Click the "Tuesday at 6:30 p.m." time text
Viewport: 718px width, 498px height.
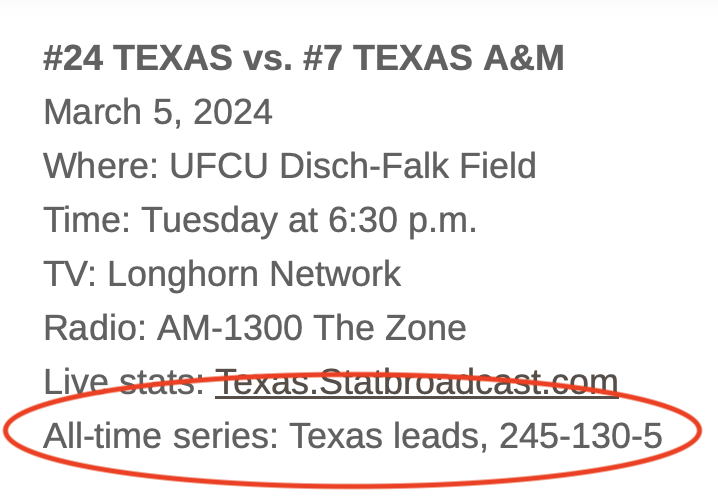[309, 220]
